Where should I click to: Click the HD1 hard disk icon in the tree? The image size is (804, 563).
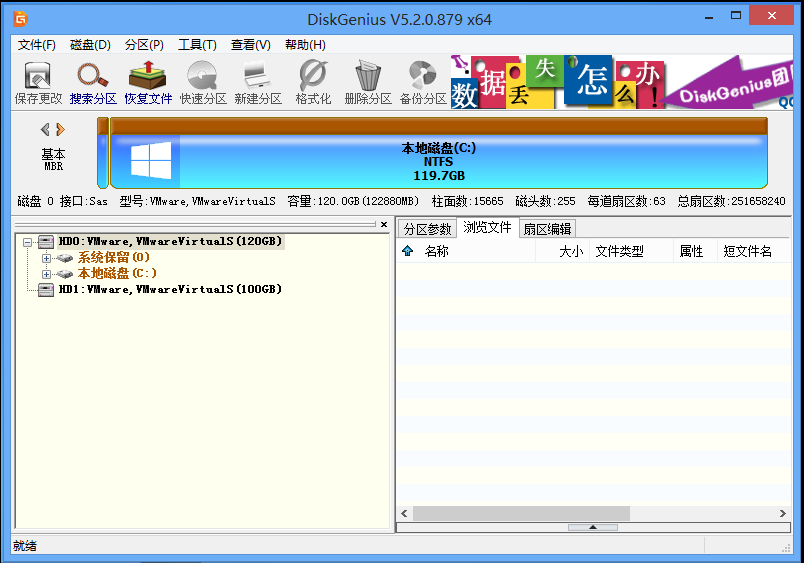coord(46,290)
